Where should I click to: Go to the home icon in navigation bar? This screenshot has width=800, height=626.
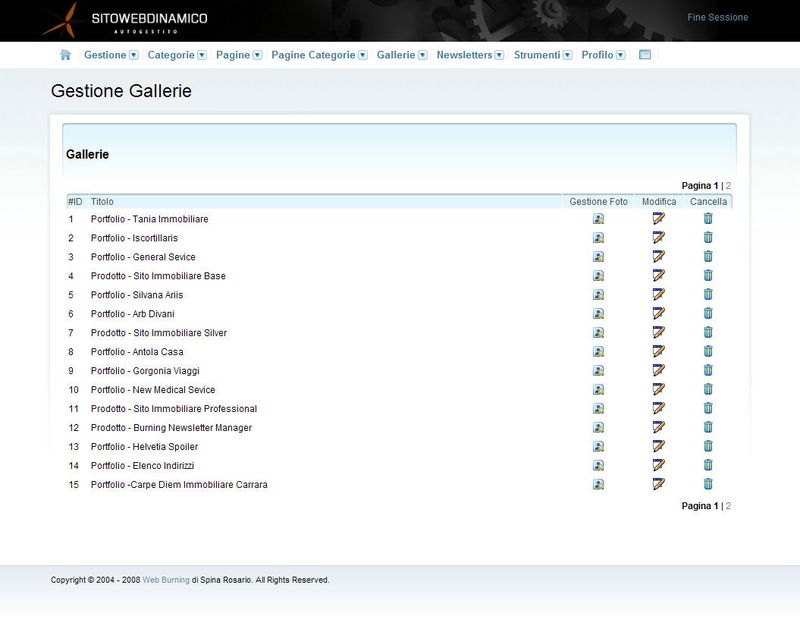(x=65, y=55)
